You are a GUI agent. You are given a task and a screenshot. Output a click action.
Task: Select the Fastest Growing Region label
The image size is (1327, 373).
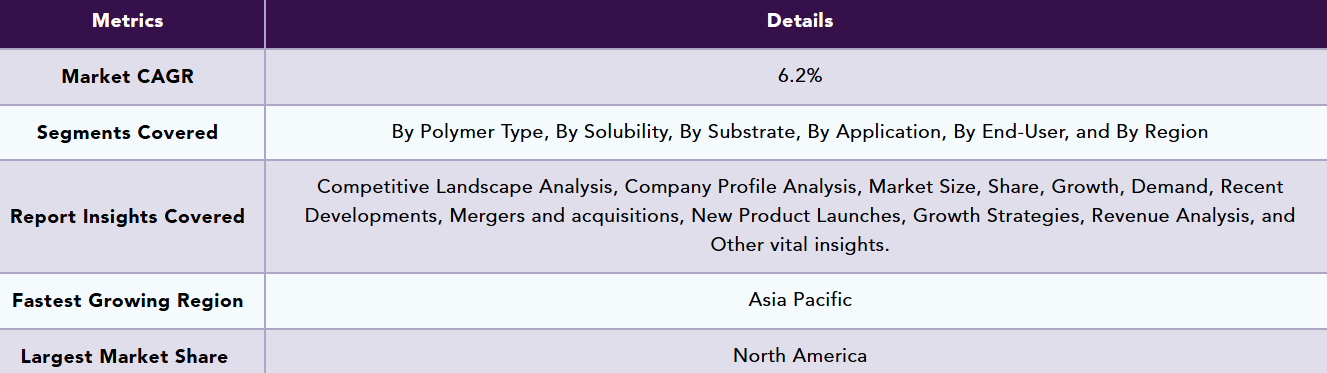pyautogui.click(x=127, y=301)
